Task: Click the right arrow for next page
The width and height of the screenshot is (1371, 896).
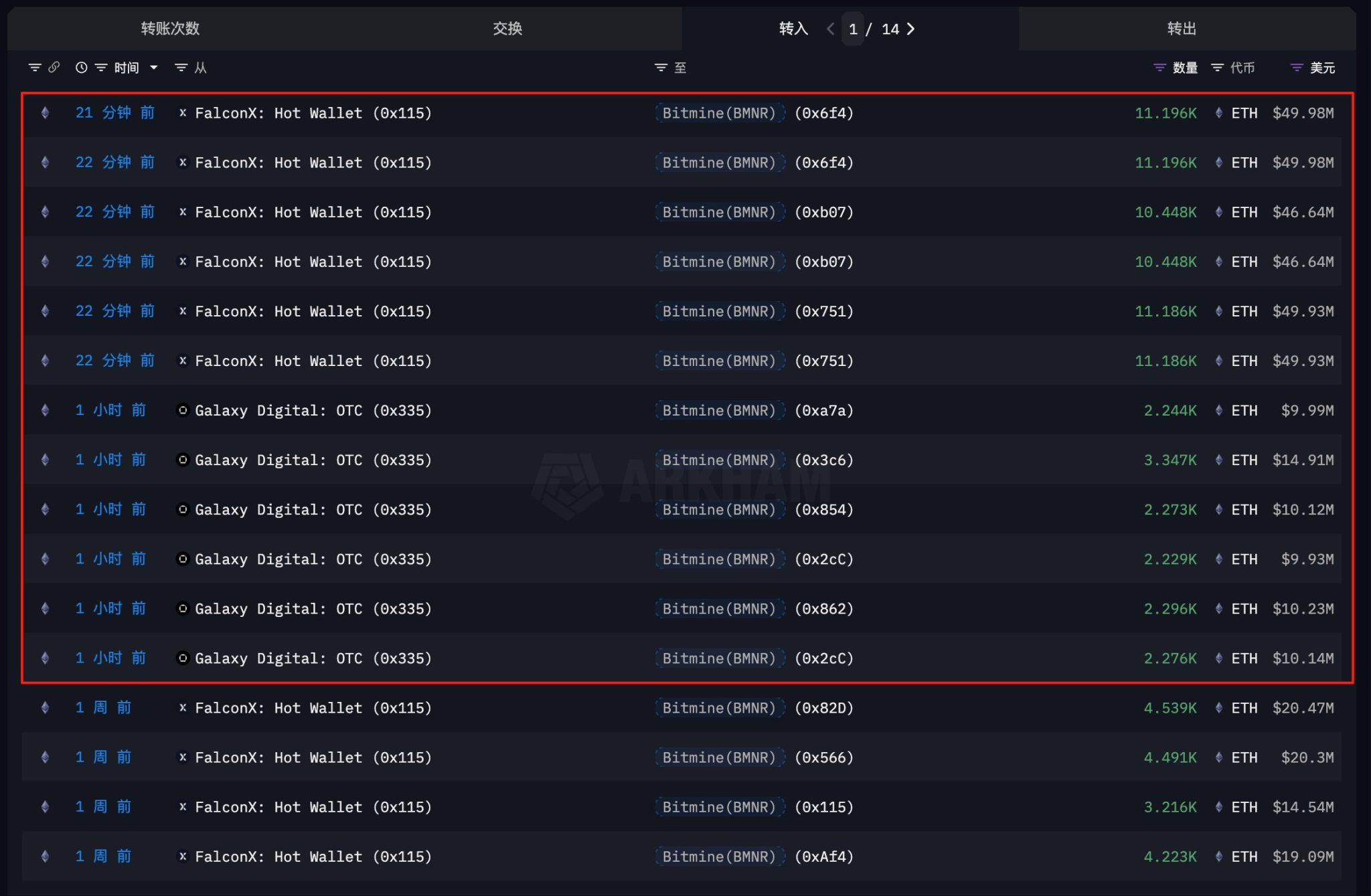Action: pos(911,29)
